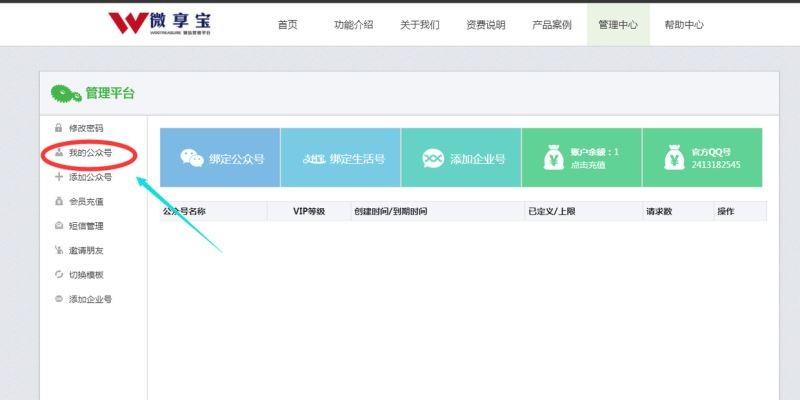Viewport: 800px width, 400px height.
Task: Click the chat icon beside 添加企业号
Action: pyautogui.click(x=59, y=299)
